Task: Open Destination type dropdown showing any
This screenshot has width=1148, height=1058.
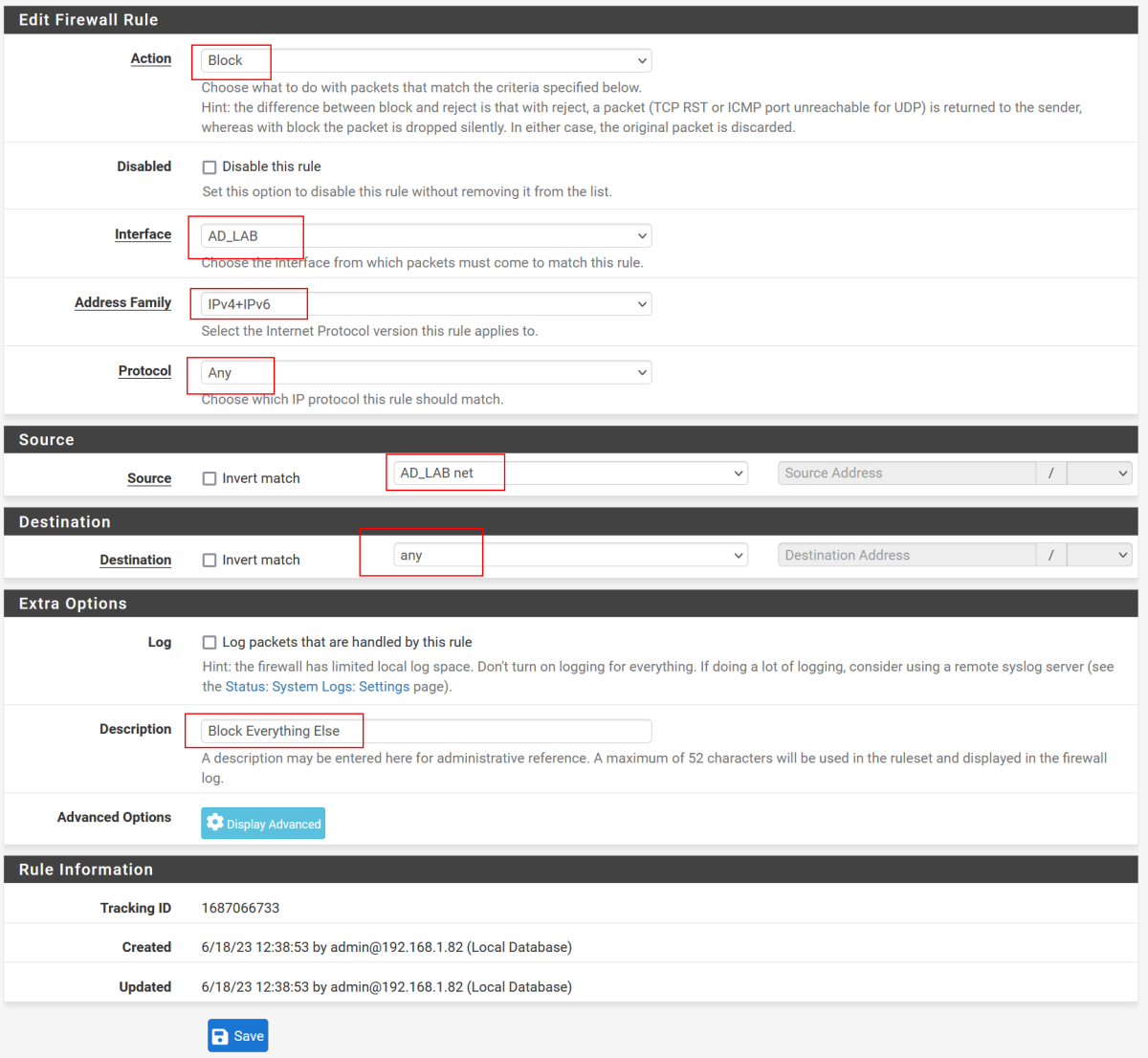Action: coord(570,556)
